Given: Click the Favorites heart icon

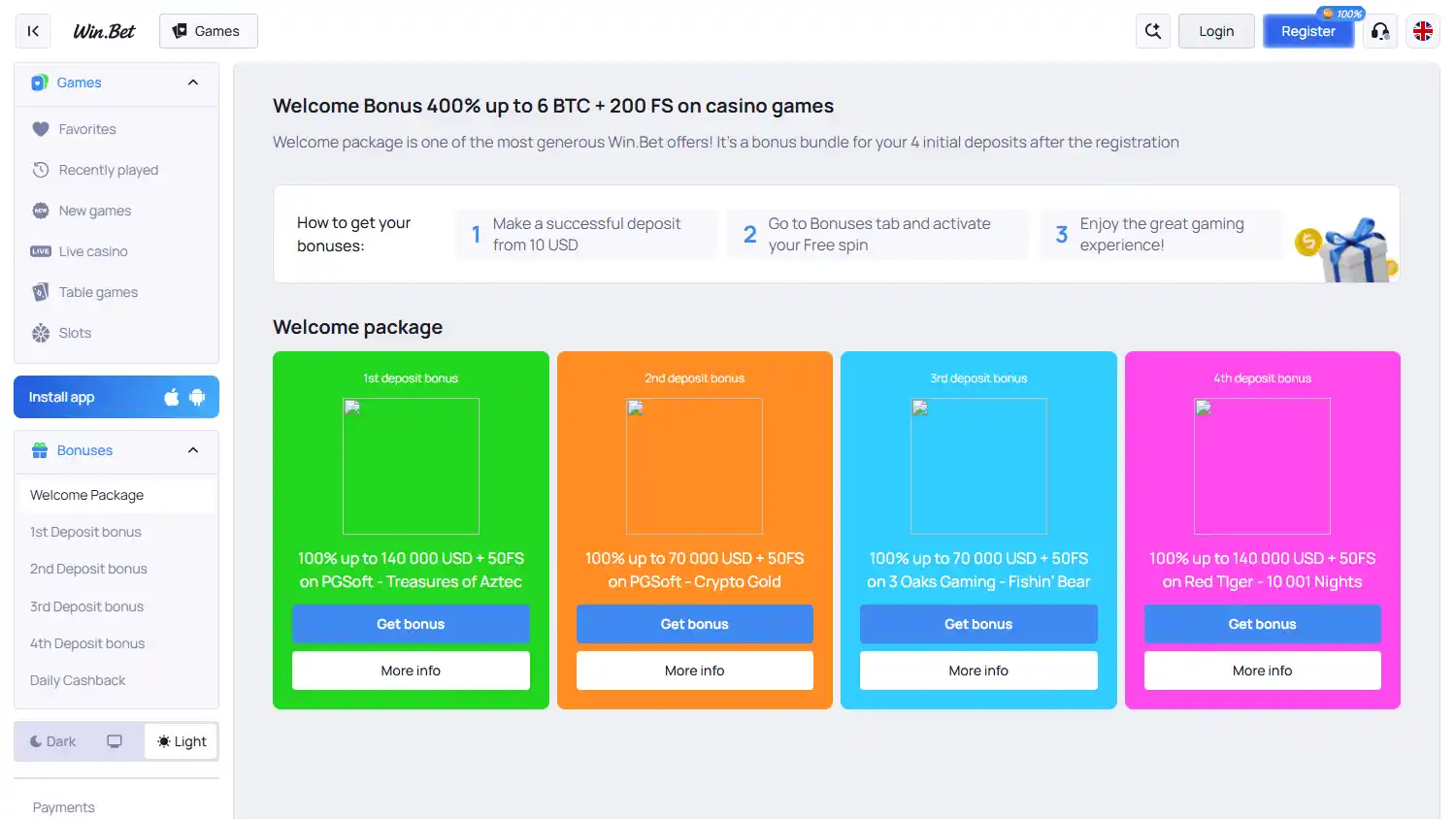Looking at the screenshot, I should (41, 129).
